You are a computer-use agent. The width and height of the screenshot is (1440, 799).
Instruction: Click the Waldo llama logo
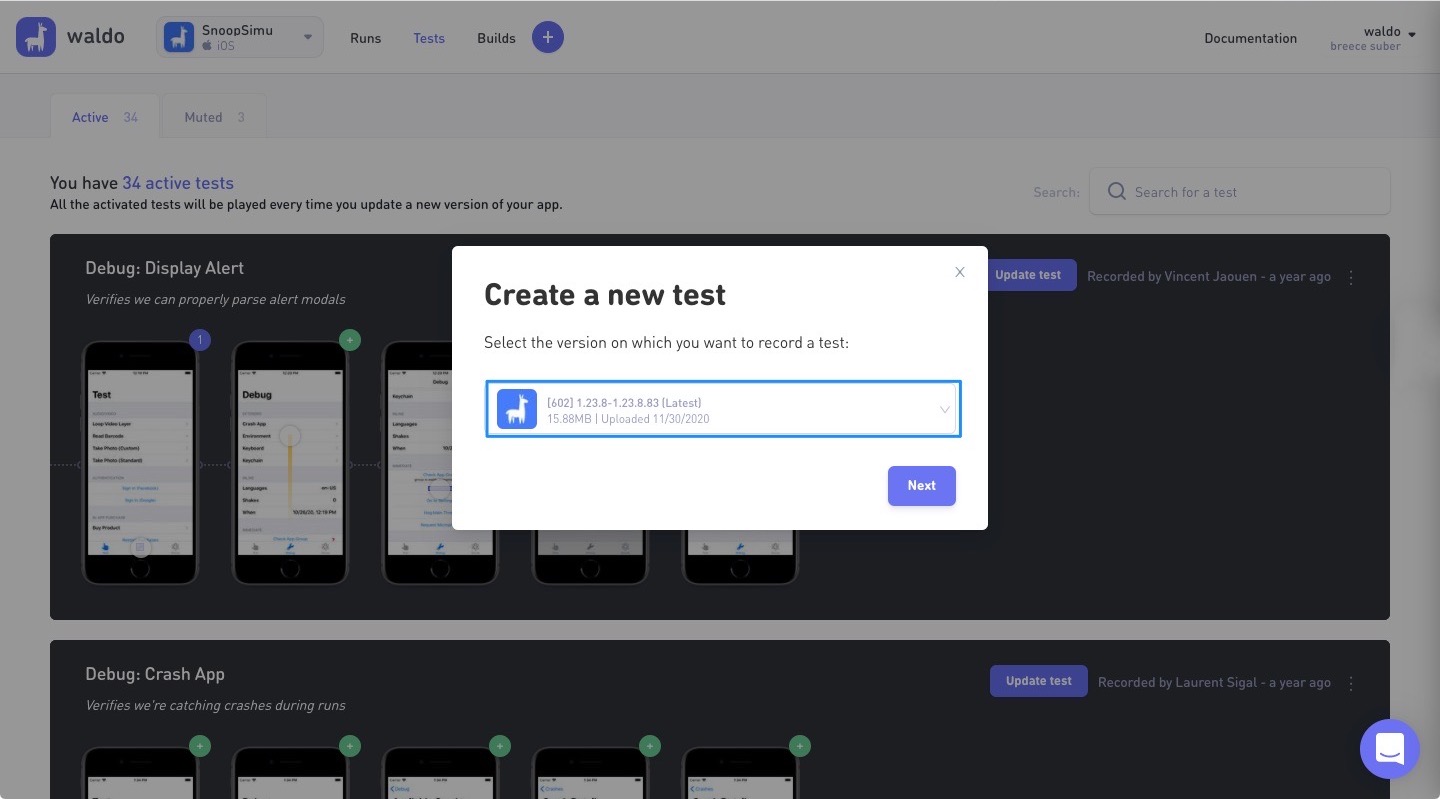pos(36,37)
